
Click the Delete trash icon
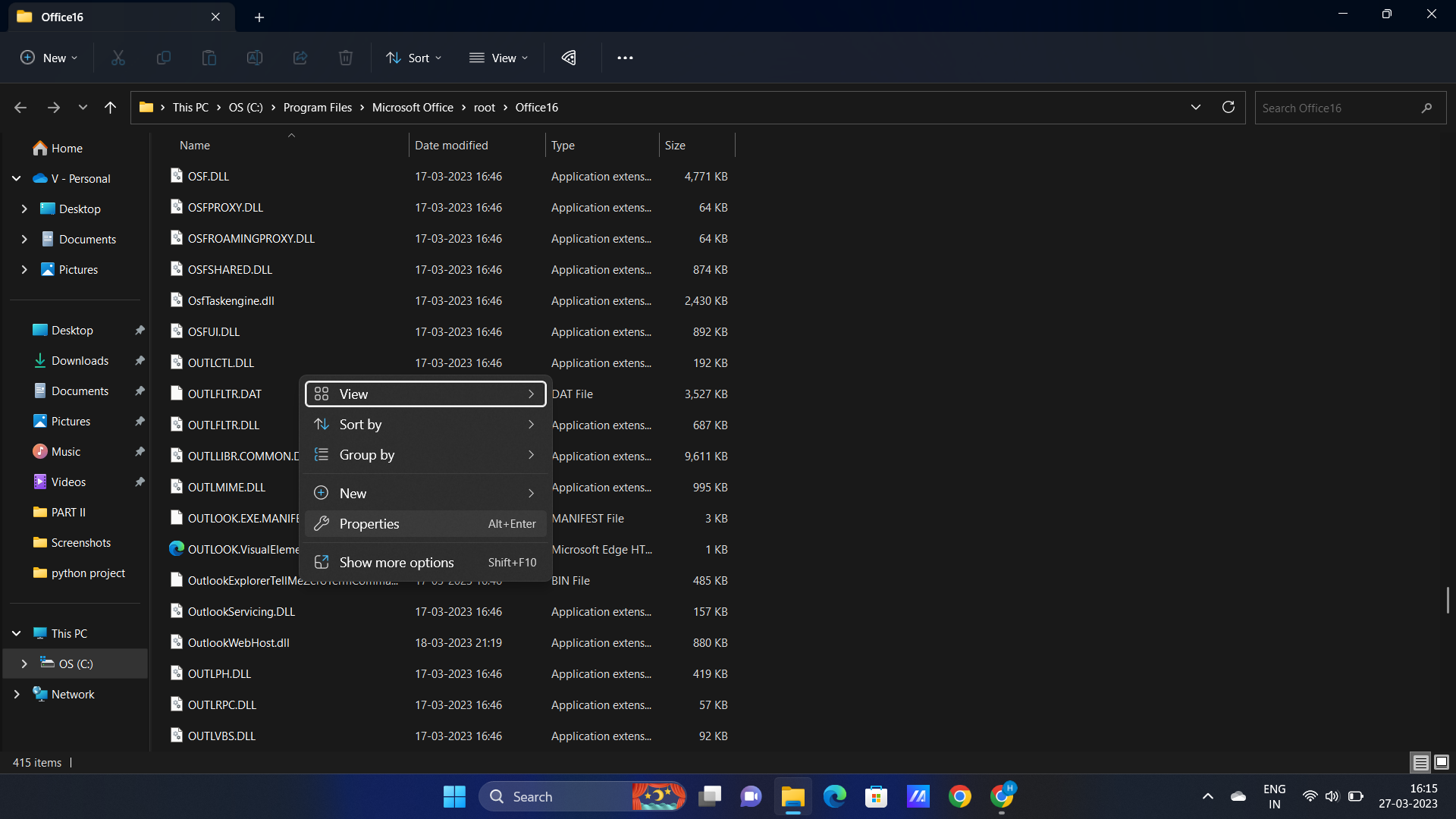345,58
